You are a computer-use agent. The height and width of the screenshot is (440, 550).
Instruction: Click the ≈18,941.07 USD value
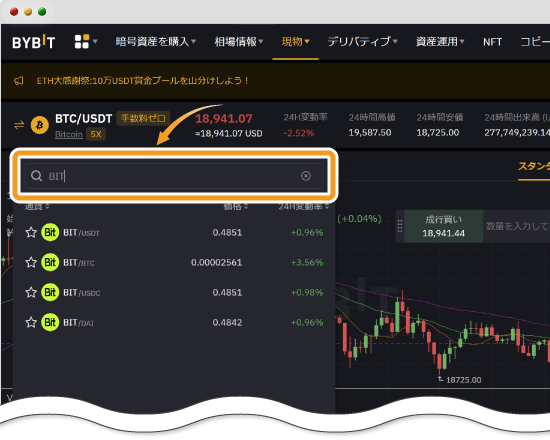(x=228, y=134)
